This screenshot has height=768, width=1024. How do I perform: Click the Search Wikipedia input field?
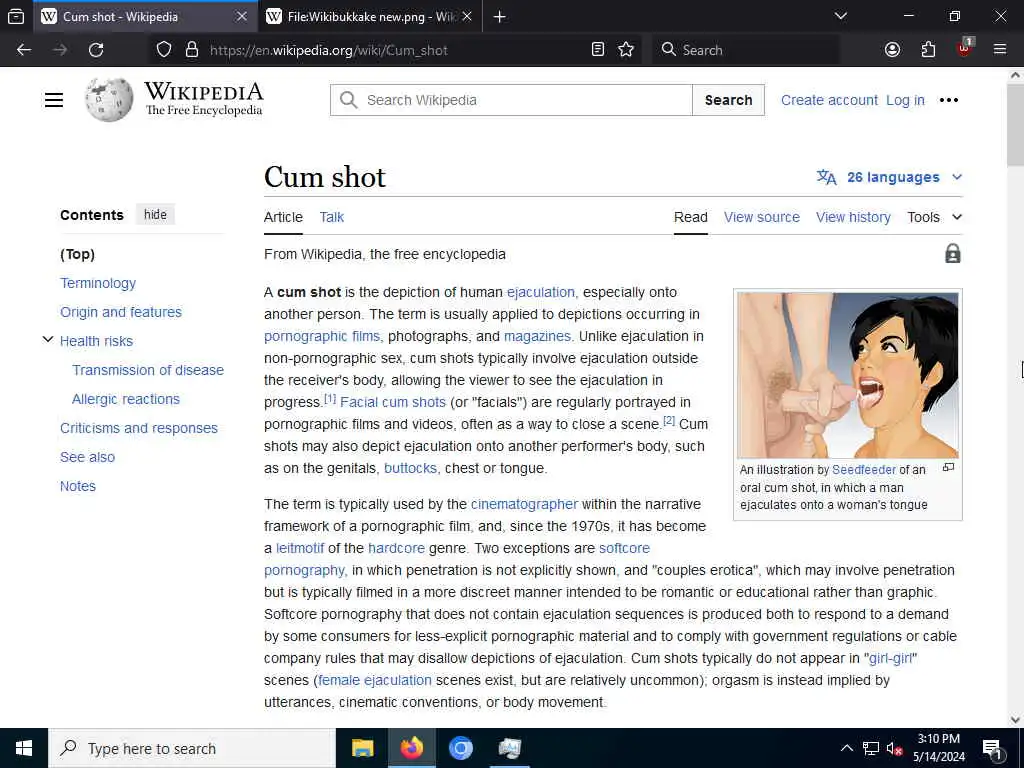point(511,100)
